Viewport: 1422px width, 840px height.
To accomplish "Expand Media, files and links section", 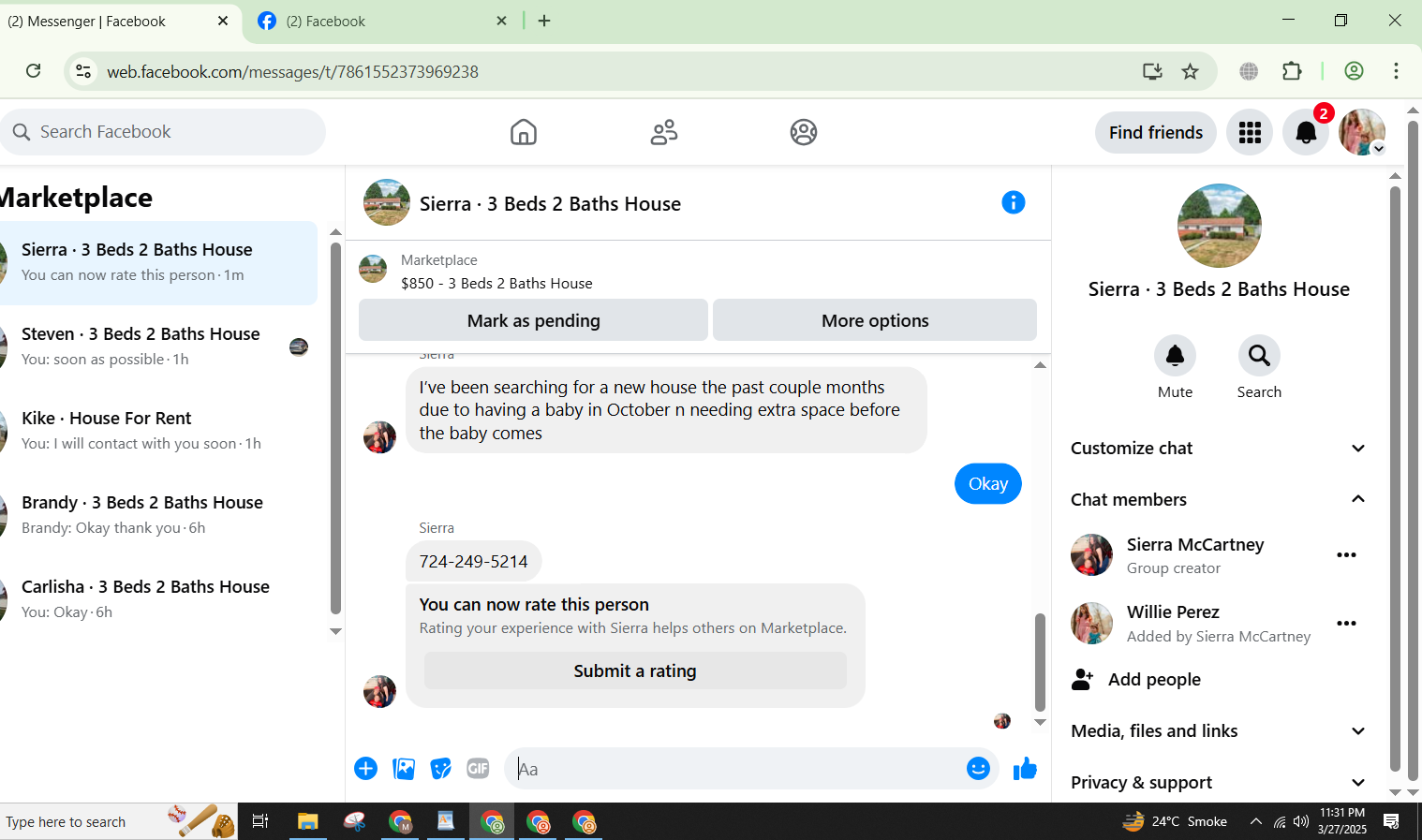I will pos(1218,731).
